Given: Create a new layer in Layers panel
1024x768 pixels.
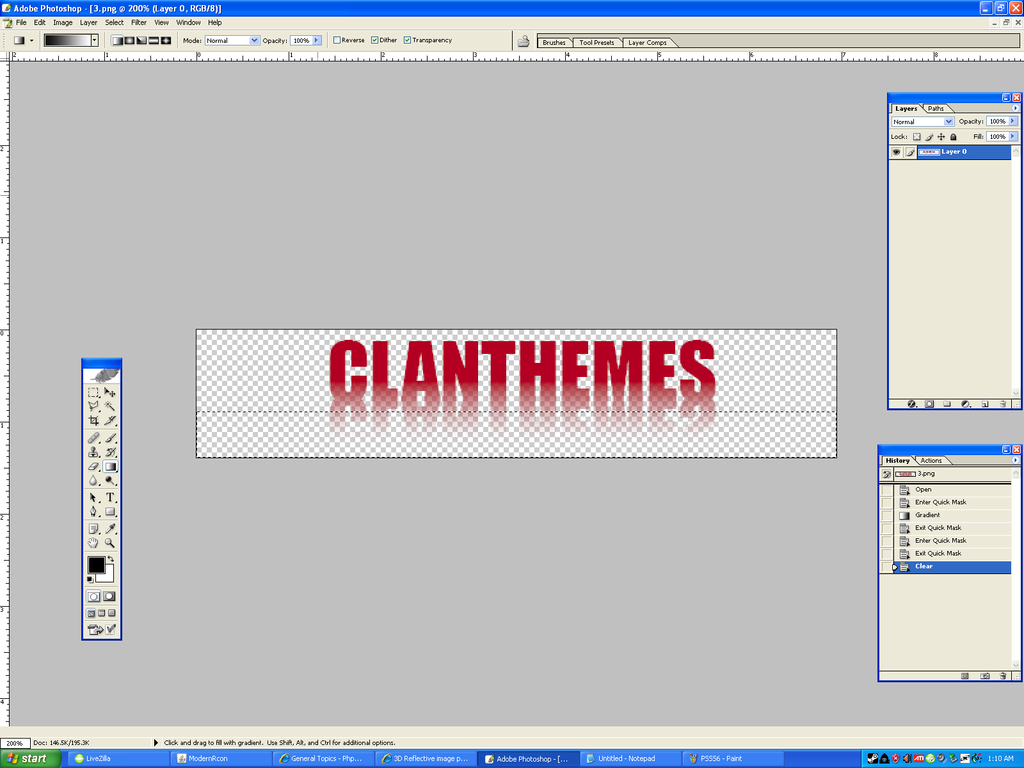Looking at the screenshot, I should coord(985,404).
